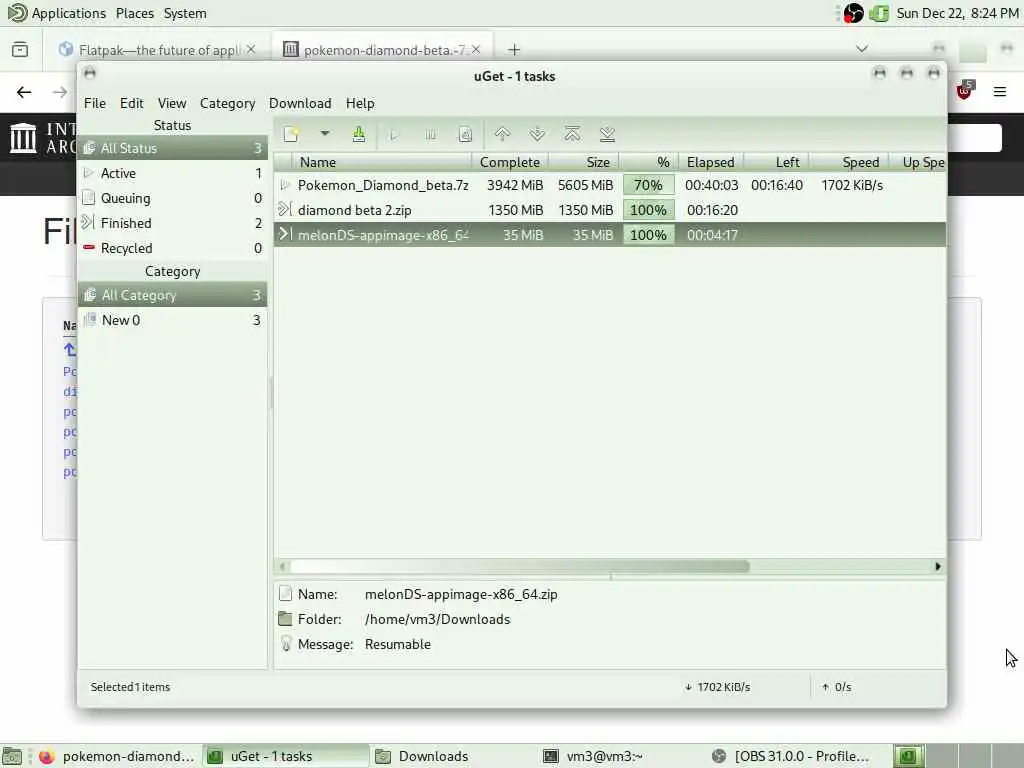Click the uGet tray icon in top panel
1024x768 pixels.
point(879,13)
